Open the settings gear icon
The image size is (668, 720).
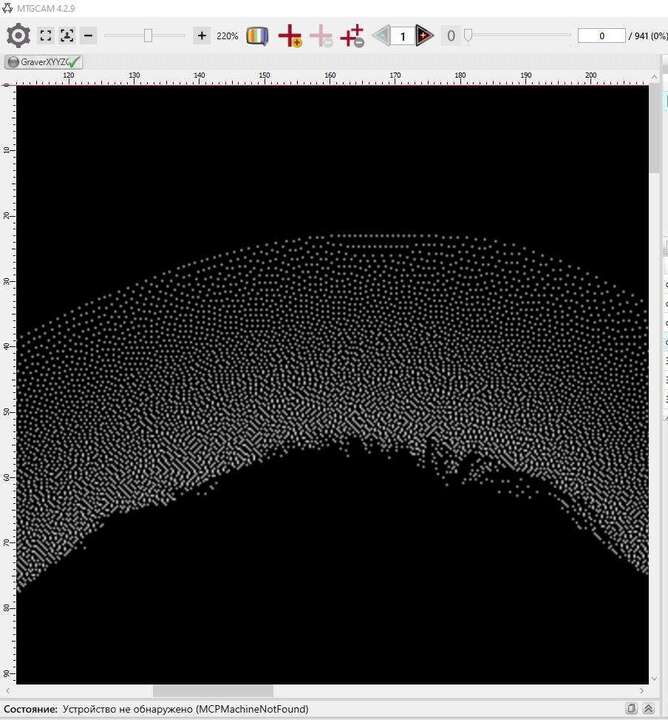click(18, 36)
